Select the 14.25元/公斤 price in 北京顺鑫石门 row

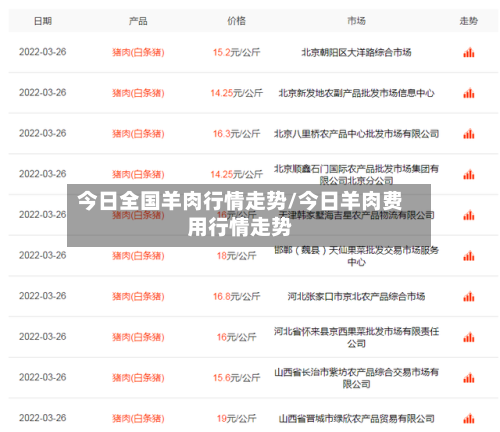tap(236, 174)
